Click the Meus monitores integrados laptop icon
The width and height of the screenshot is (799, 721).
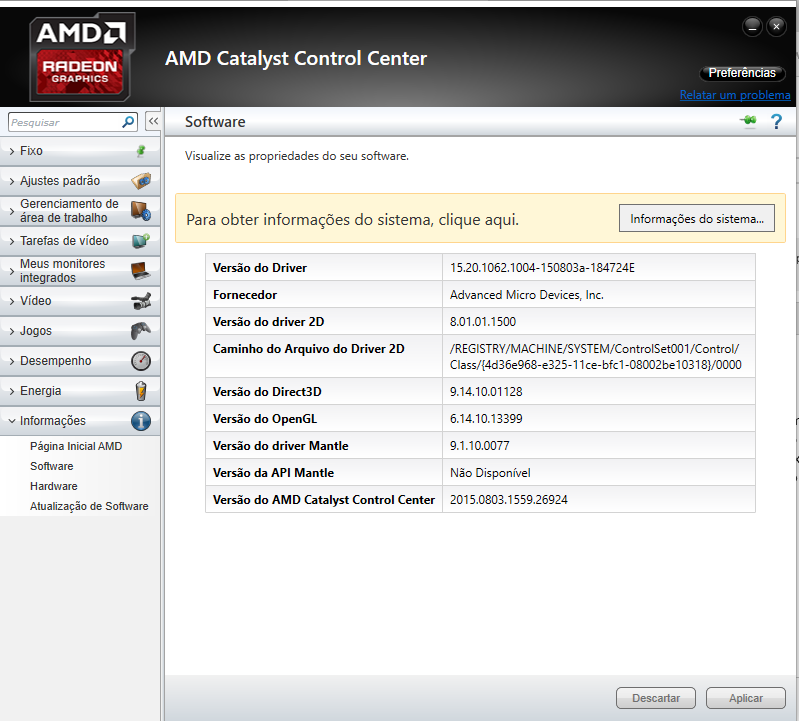pyautogui.click(x=141, y=271)
